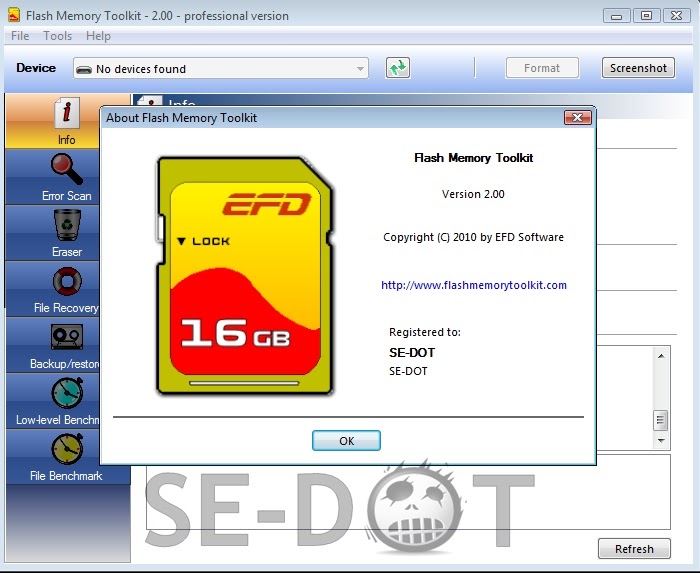Click the app icon in title bar
The image size is (700, 573).
(14, 15)
